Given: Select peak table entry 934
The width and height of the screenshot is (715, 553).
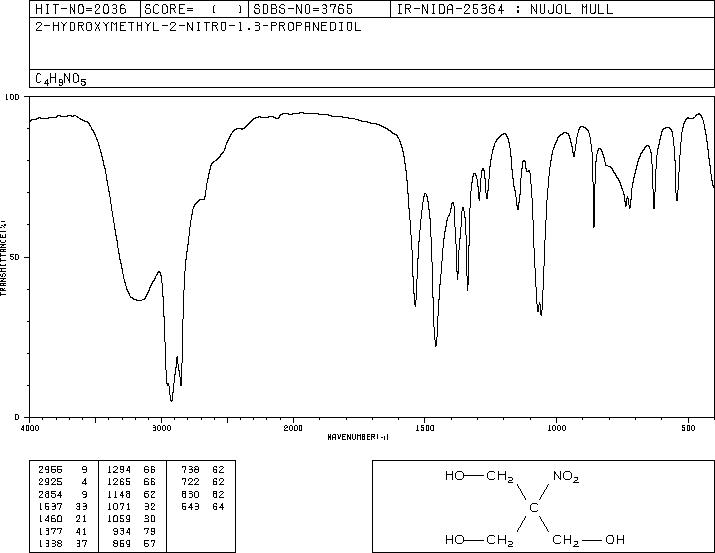Looking at the screenshot, I should 122,532.
